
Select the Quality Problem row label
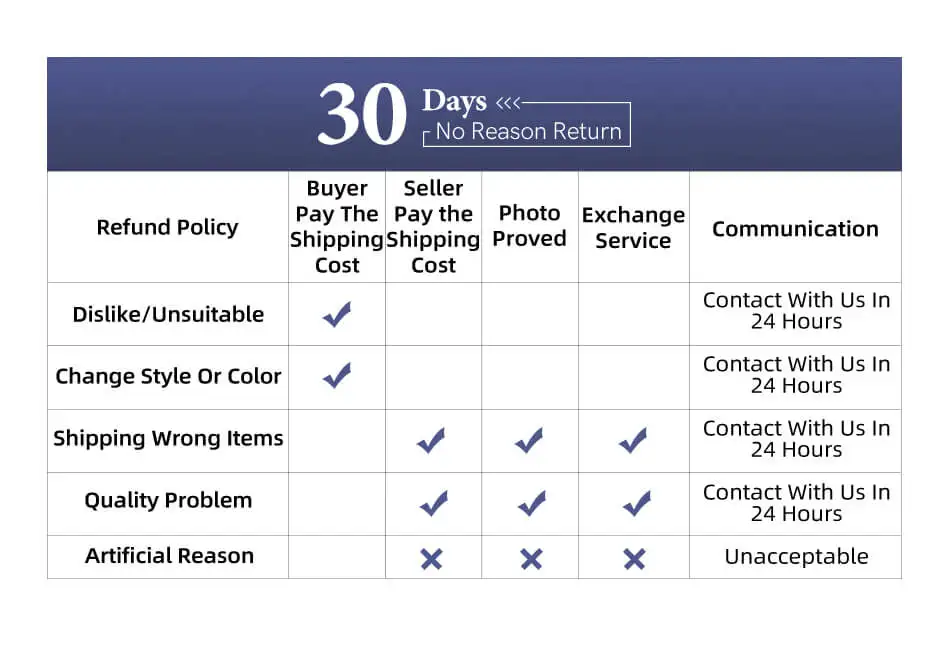[x=168, y=500]
